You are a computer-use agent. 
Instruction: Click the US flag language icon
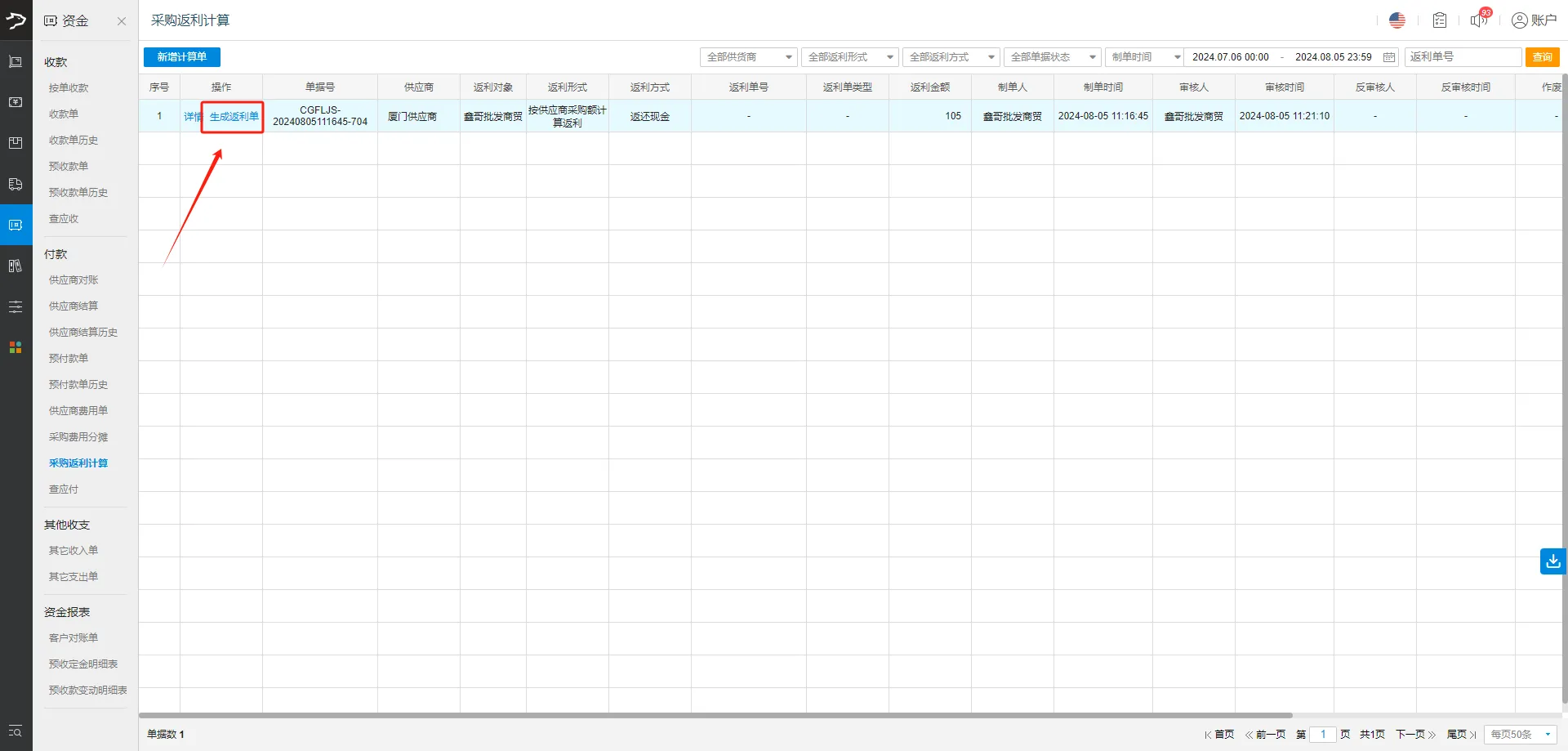(1397, 20)
